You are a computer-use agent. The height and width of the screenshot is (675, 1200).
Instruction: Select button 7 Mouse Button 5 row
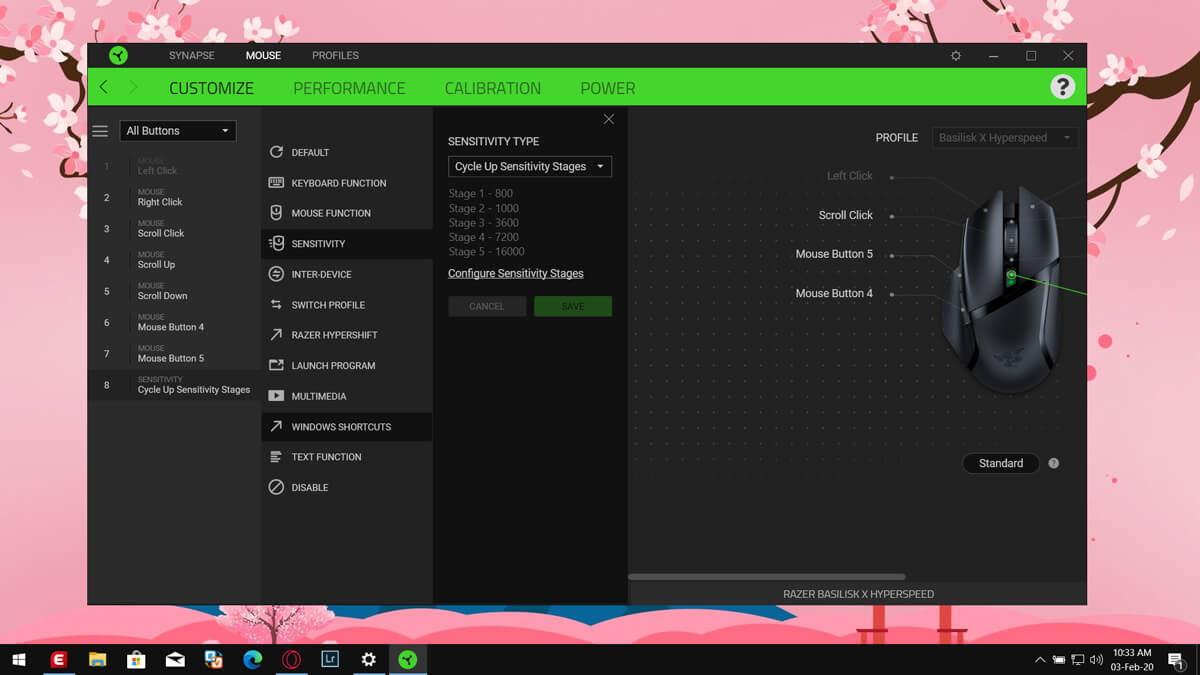(174, 354)
